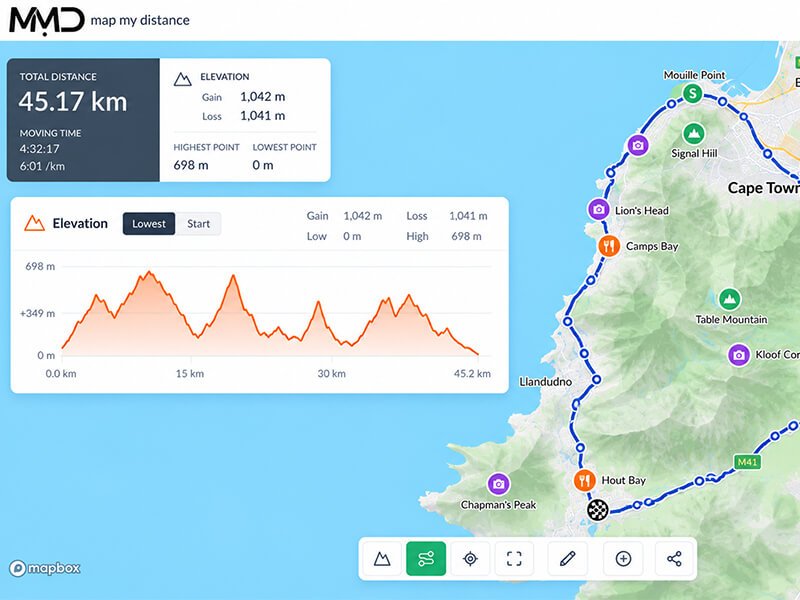Enter fullscreen map view
This screenshot has width=800, height=600.
(x=514, y=559)
